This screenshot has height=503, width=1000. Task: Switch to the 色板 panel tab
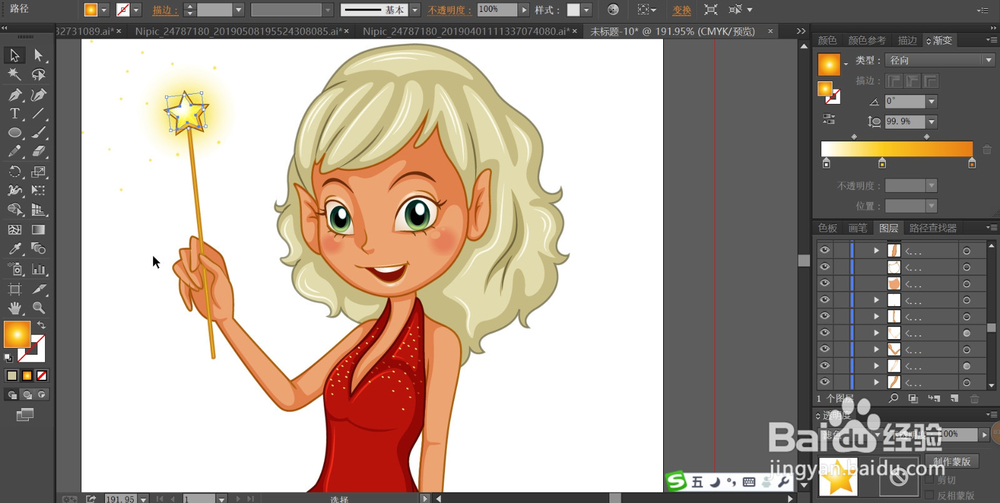click(828, 228)
